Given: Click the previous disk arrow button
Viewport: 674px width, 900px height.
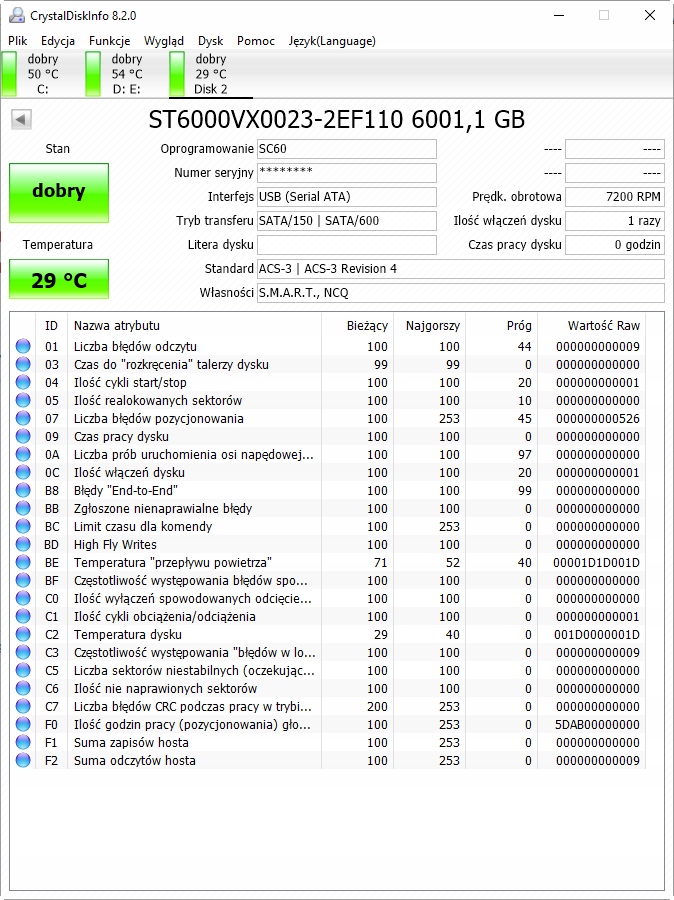Looking at the screenshot, I should (x=21, y=119).
